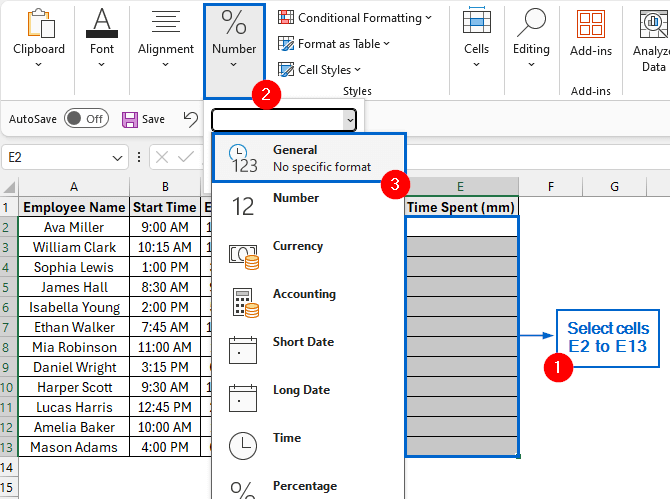
Task: Click the Add-ins icon
Action: pos(591,24)
